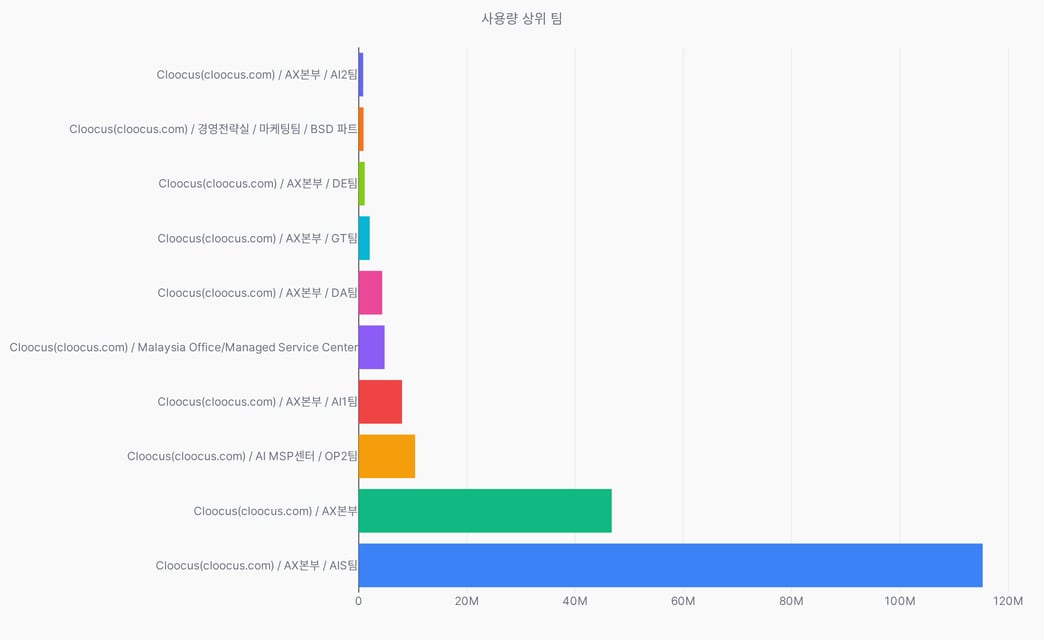The height and width of the screenshot is (640, 1044).
Task: Click the light green DE팀 bar
Action: click(x=362, y=183)
